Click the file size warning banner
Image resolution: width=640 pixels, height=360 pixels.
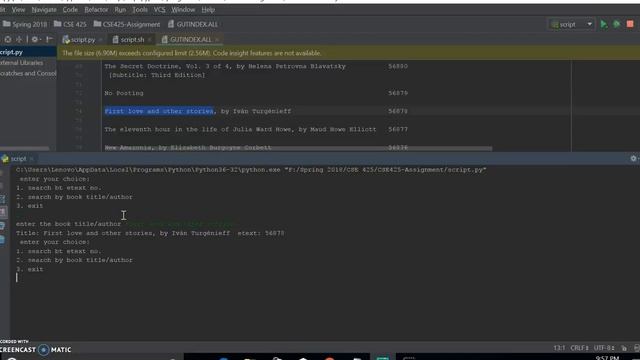click(348, 53)
